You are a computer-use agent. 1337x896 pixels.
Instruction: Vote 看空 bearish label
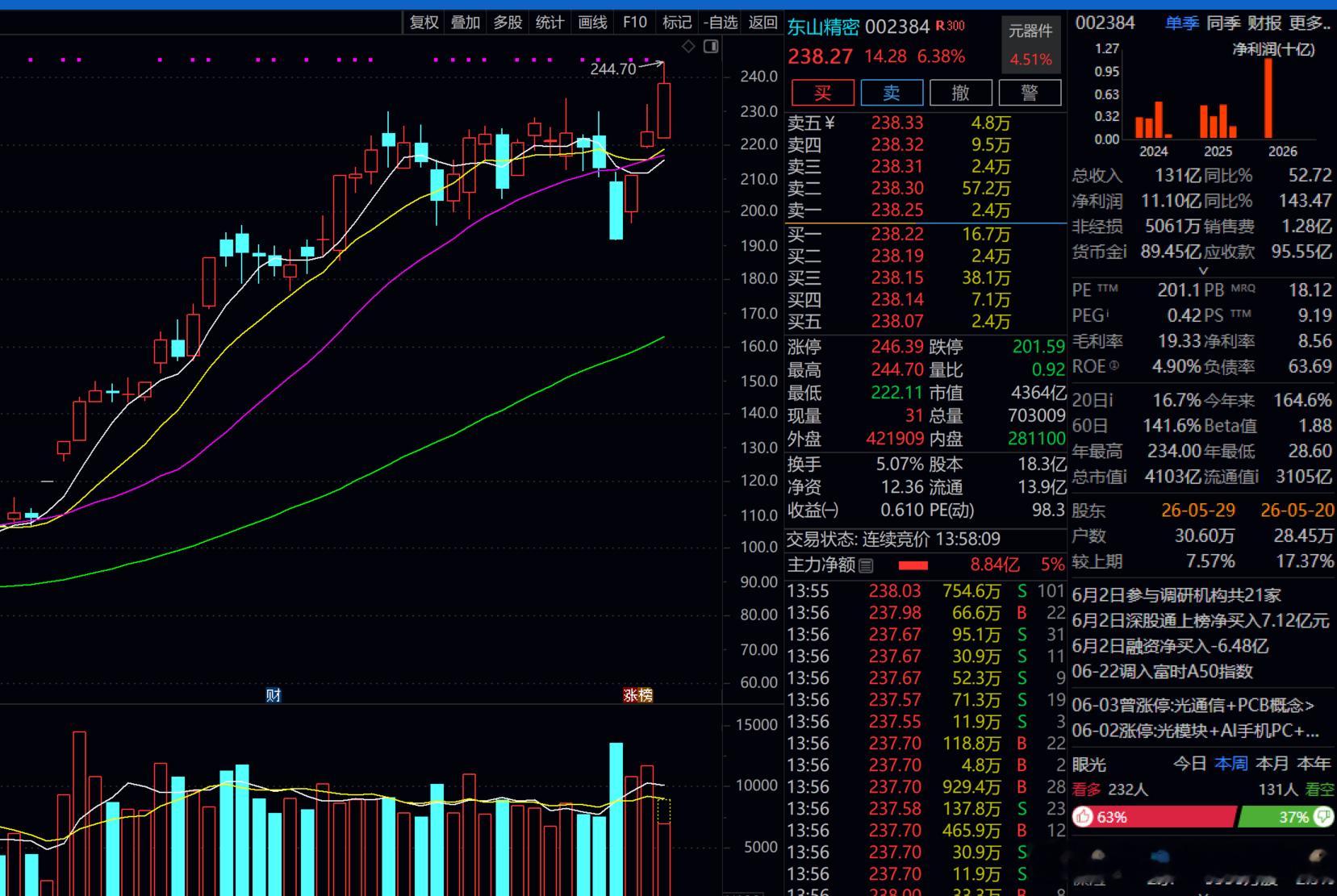tap(1320, 790)
